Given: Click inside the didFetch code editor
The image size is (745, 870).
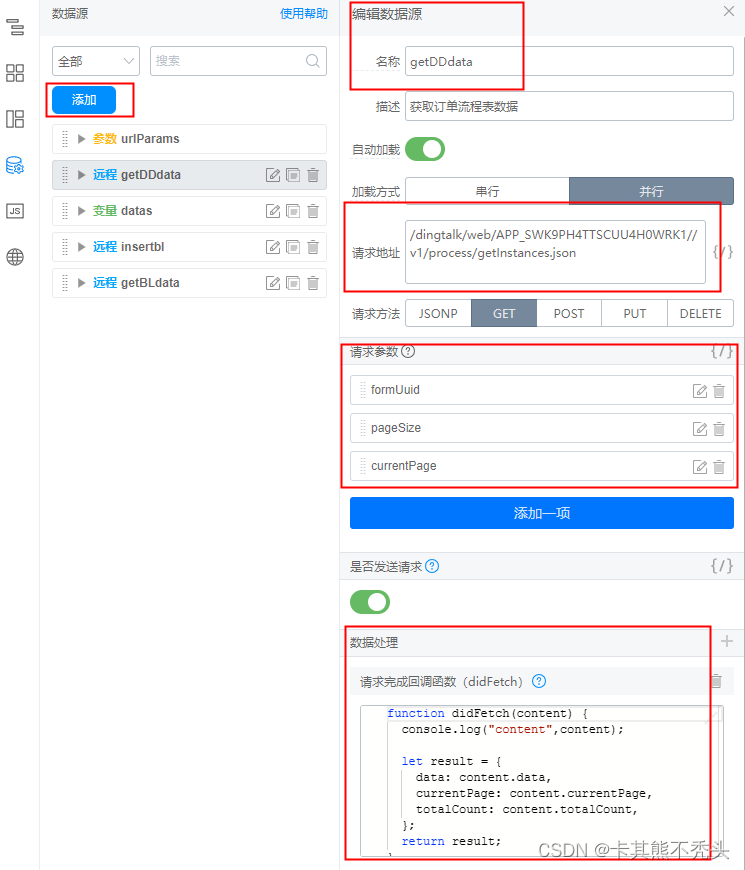Looking at the screenshot, I should 541,781.
